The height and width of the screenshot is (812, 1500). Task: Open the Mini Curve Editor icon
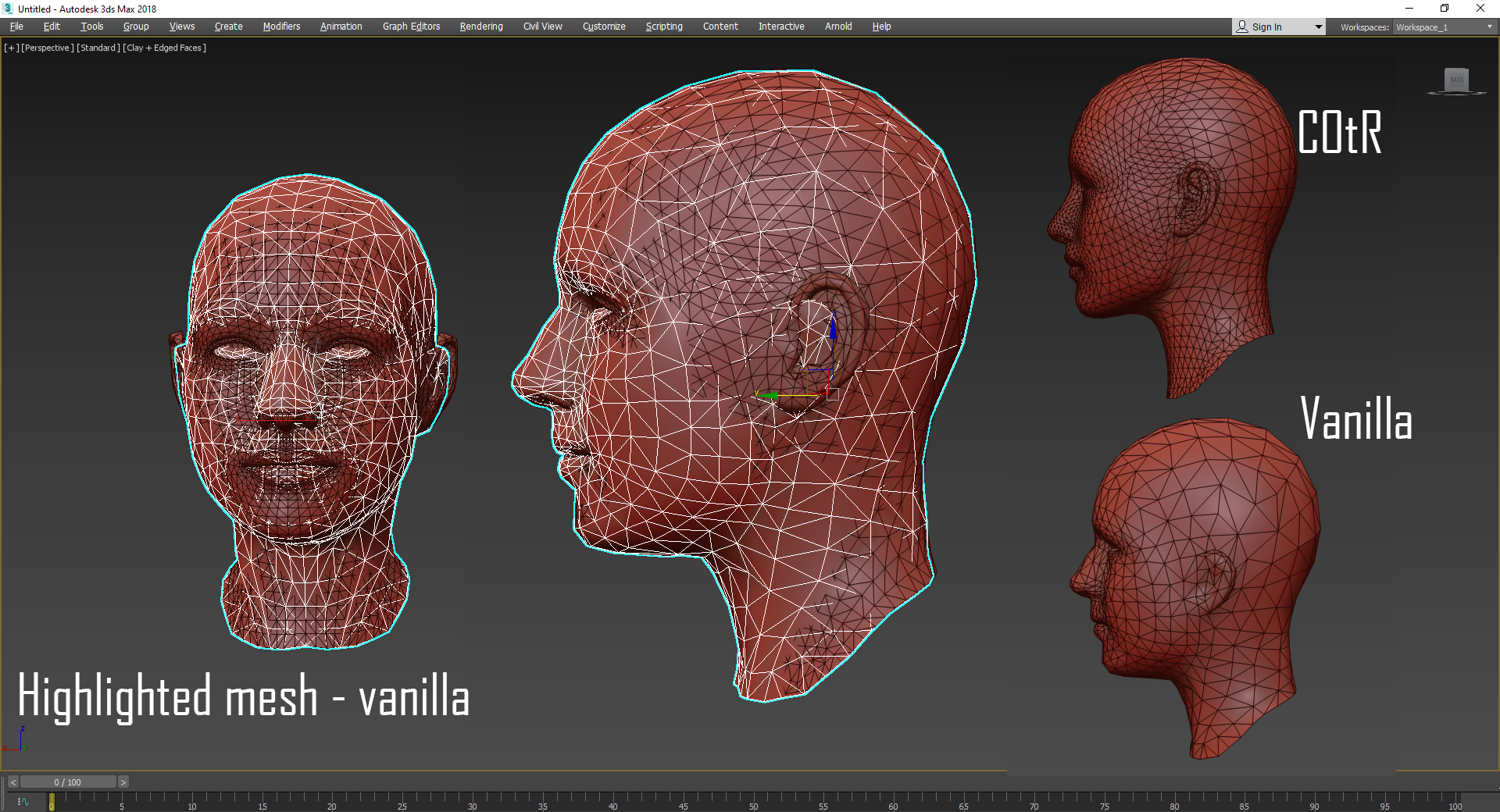(23, 801)
